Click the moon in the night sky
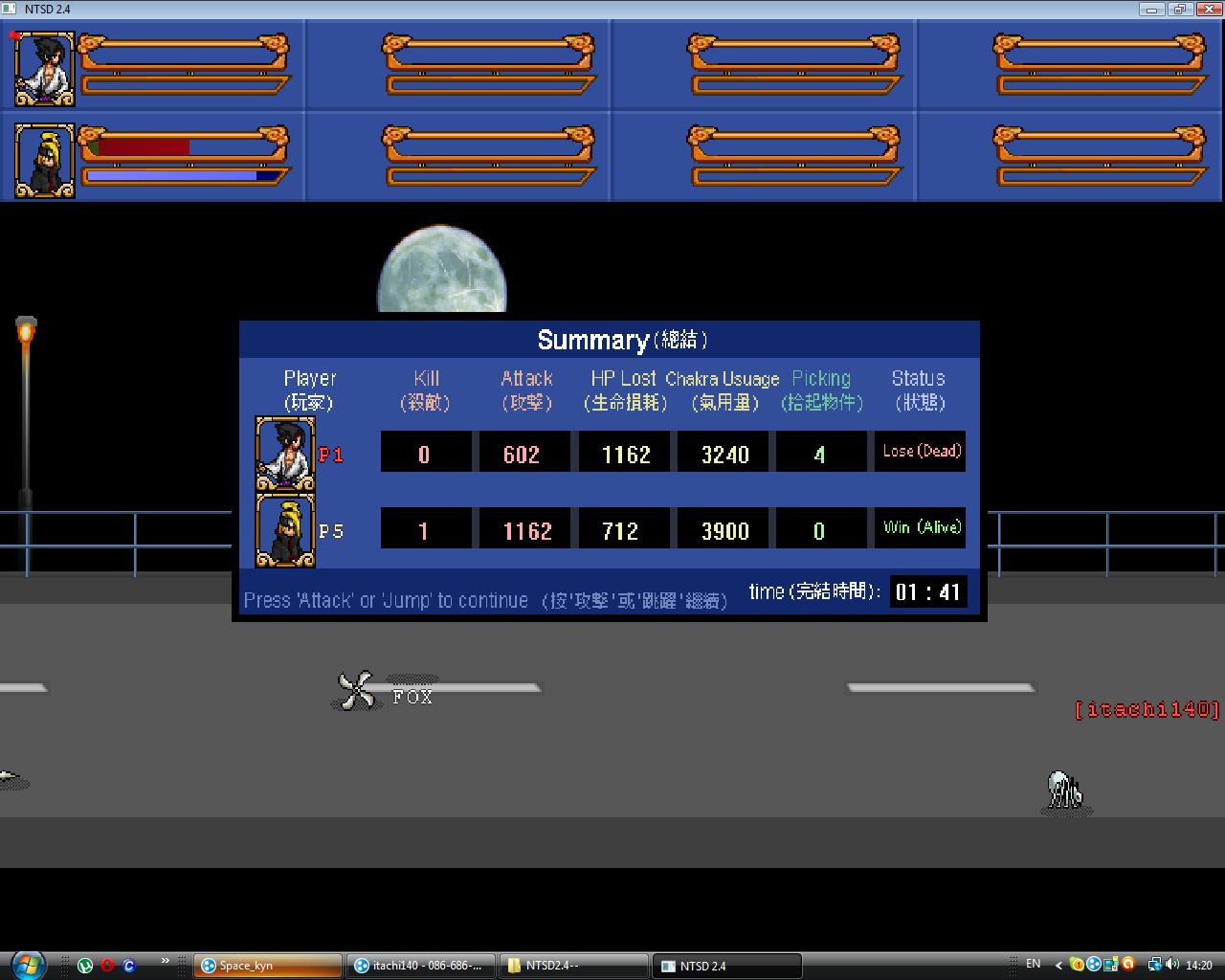Screen dimensions: 1225x980 click(442, 270)
